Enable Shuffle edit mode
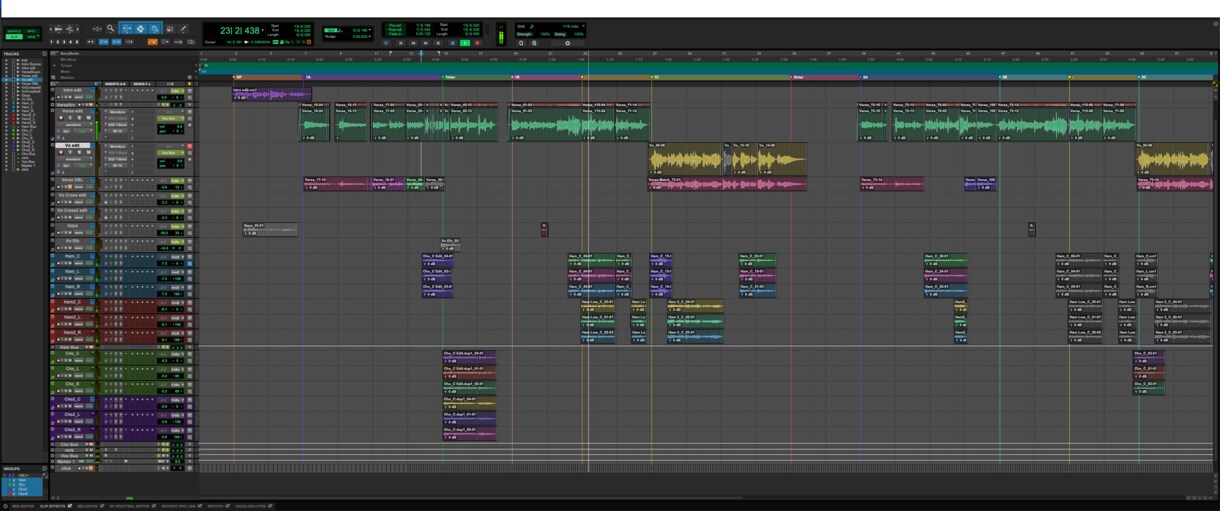The height and width of the screenshot is (511, 1220). pyautogui.click(x=13, y=32)
